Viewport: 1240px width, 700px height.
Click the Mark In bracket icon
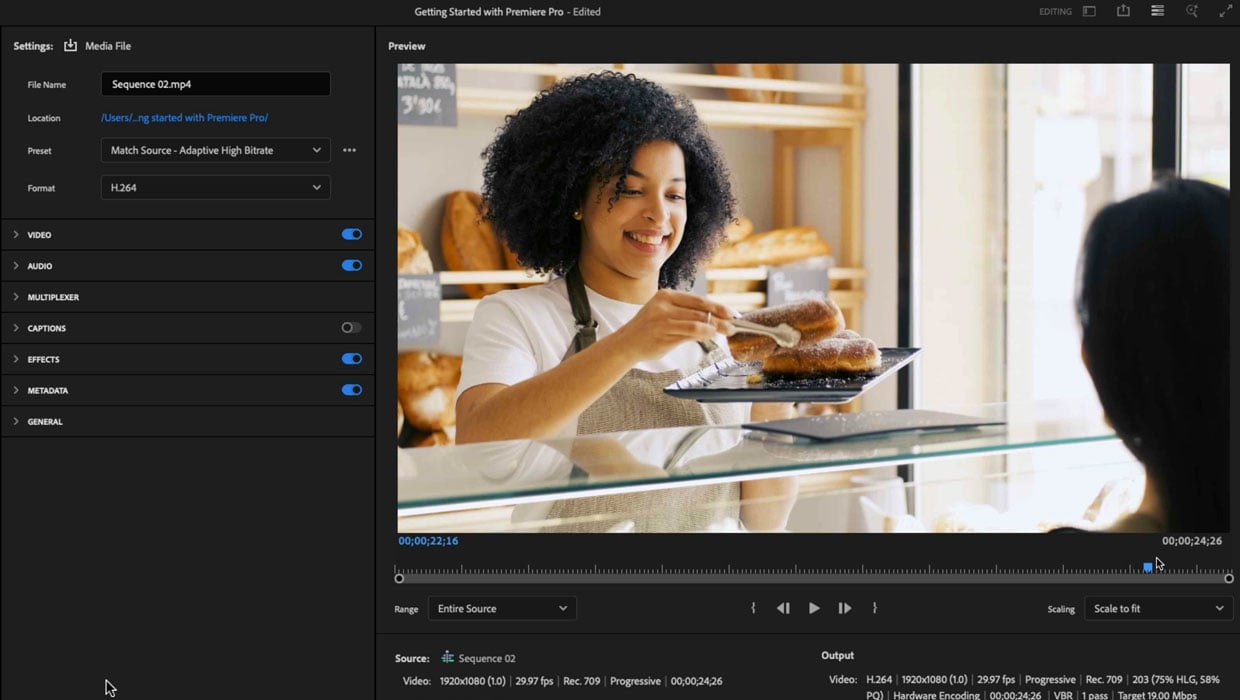[753, 608]
